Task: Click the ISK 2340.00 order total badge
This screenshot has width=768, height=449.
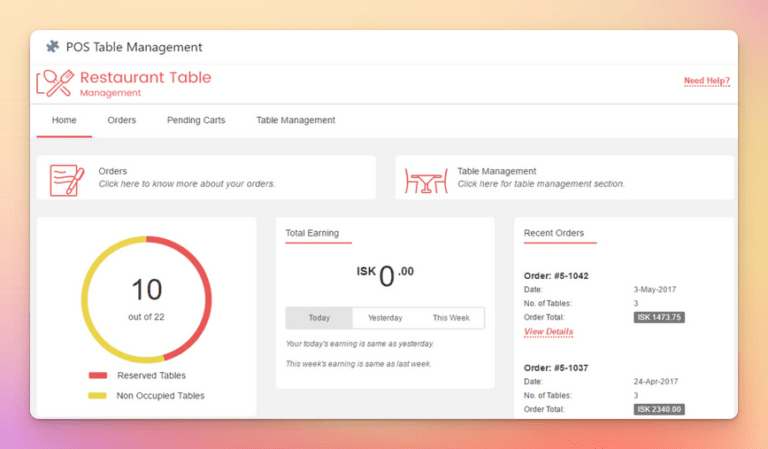Action: coord(659,409)
